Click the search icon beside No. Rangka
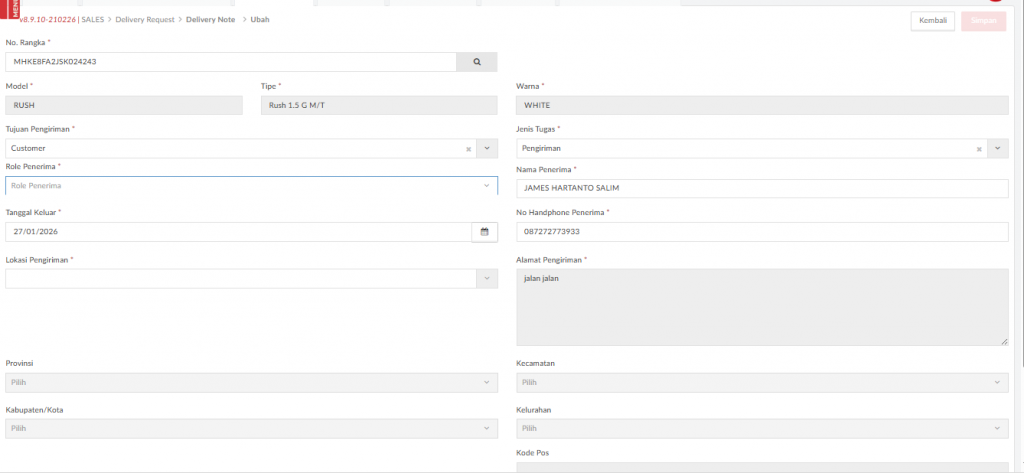Screen dimensions: 1024x473 click(x=477, y=62)
